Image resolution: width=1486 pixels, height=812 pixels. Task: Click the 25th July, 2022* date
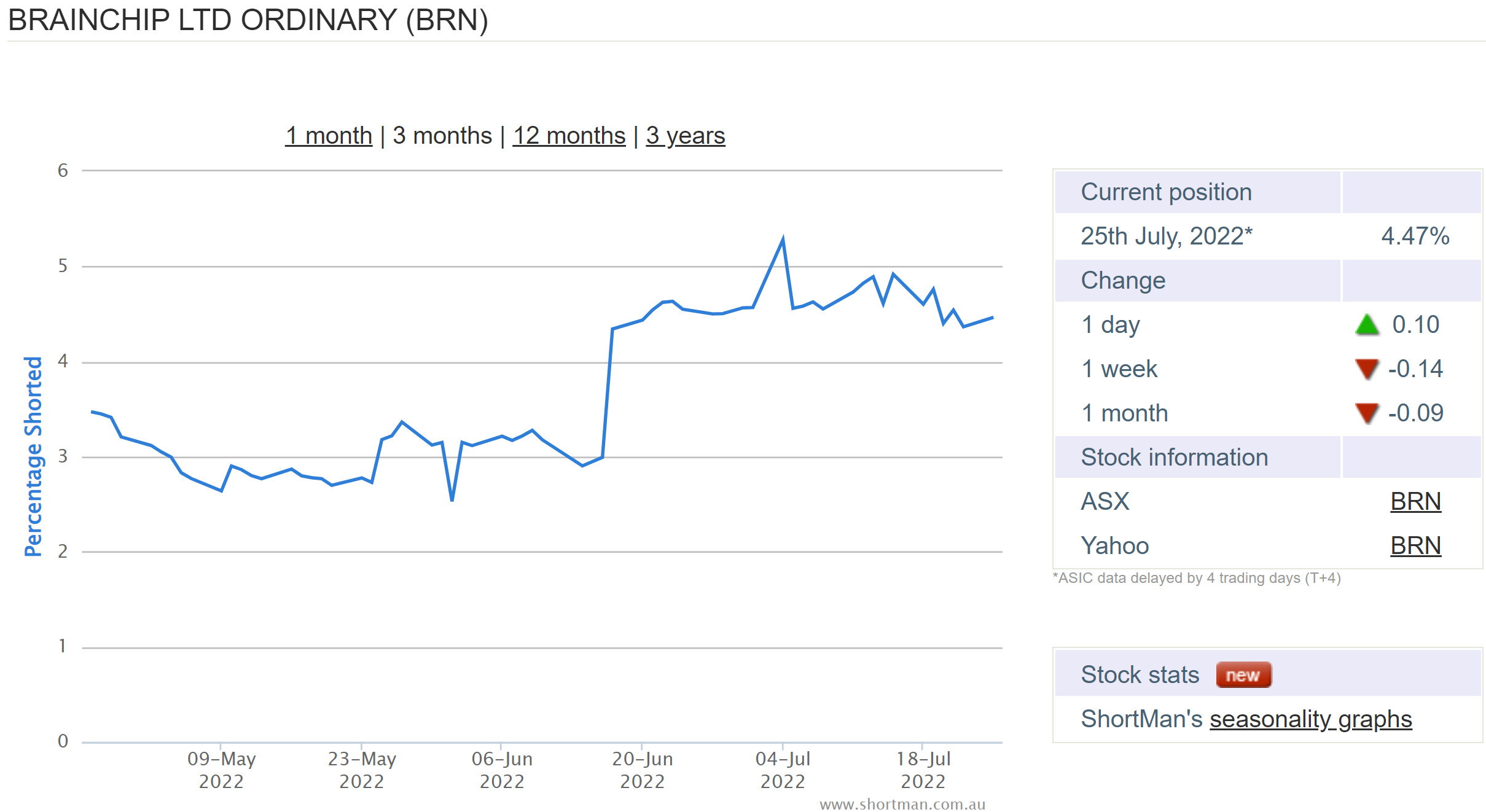[x=1167, y=236]
